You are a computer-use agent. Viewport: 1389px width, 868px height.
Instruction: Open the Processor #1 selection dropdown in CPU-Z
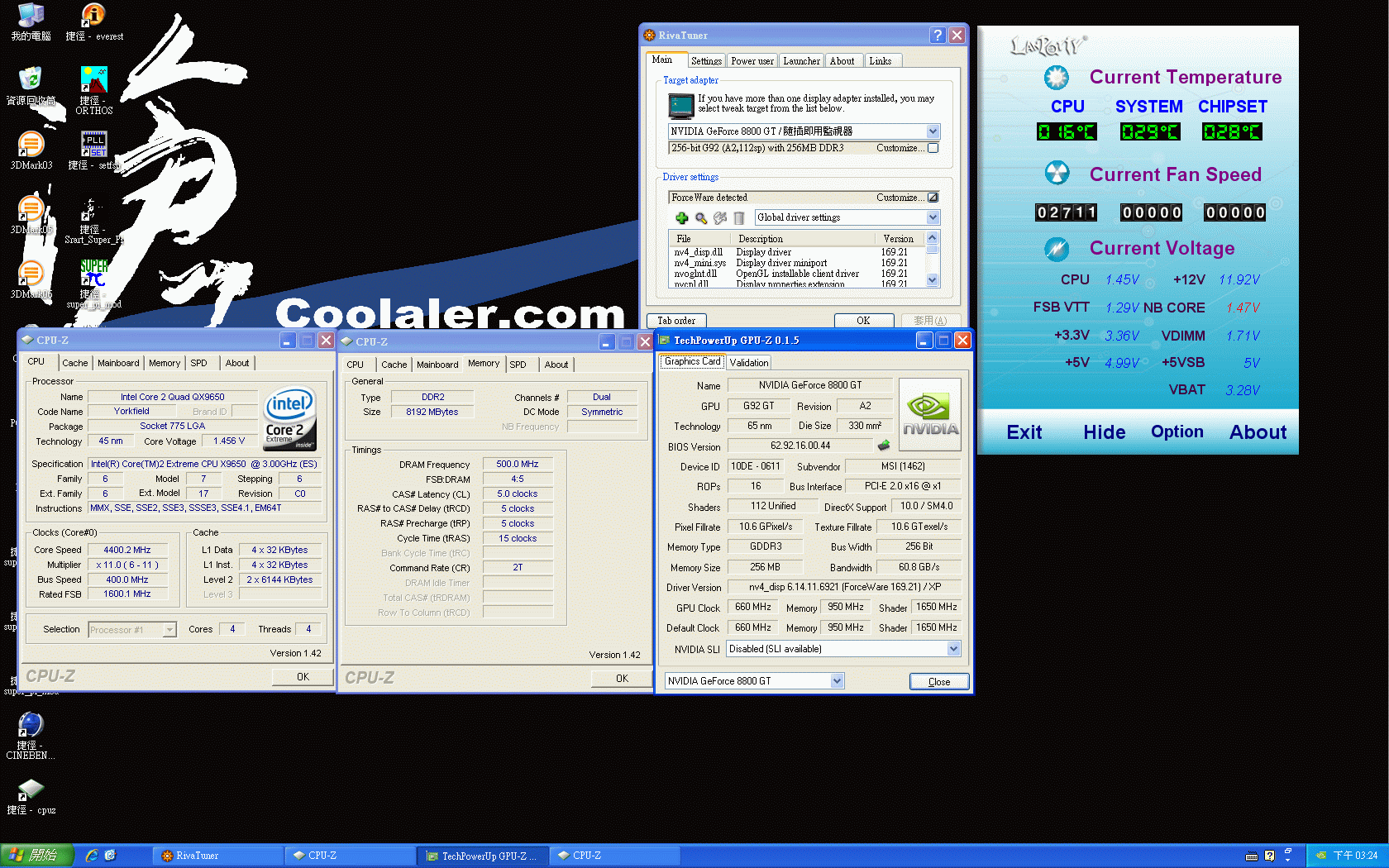(x=169, y=630)
